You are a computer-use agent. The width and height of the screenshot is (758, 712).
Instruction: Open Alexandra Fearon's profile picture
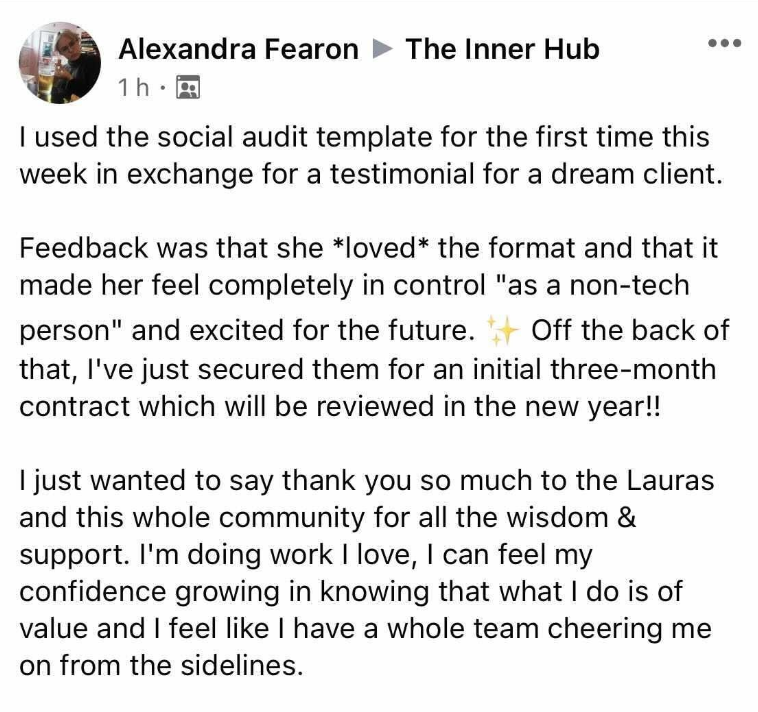[x=60, y=63]
